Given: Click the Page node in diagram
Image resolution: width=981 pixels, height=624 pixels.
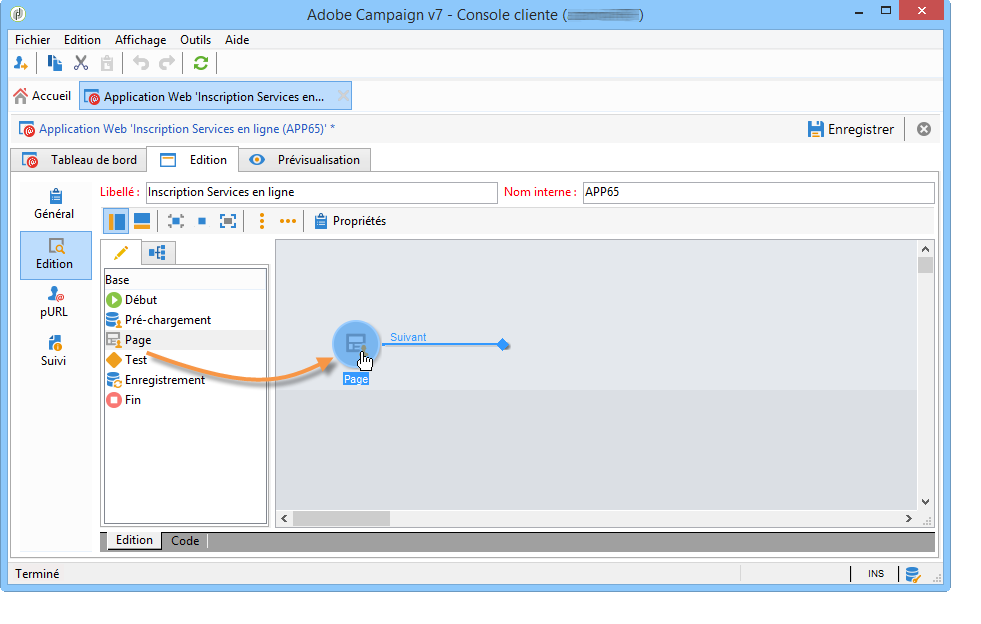Looking at the screenshot, I should tap(356, 344).
